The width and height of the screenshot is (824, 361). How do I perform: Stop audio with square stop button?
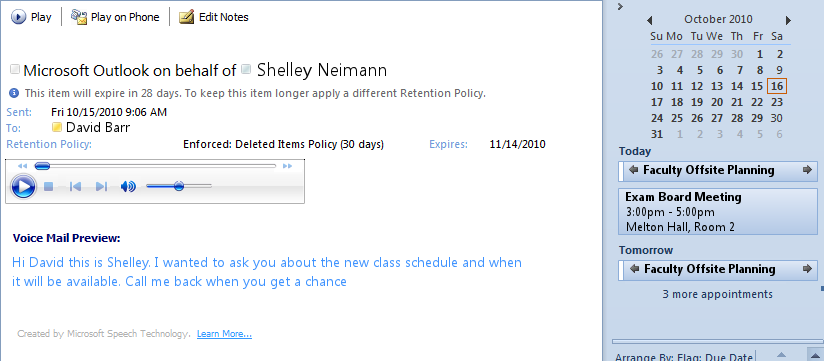[x=48, y=186]
